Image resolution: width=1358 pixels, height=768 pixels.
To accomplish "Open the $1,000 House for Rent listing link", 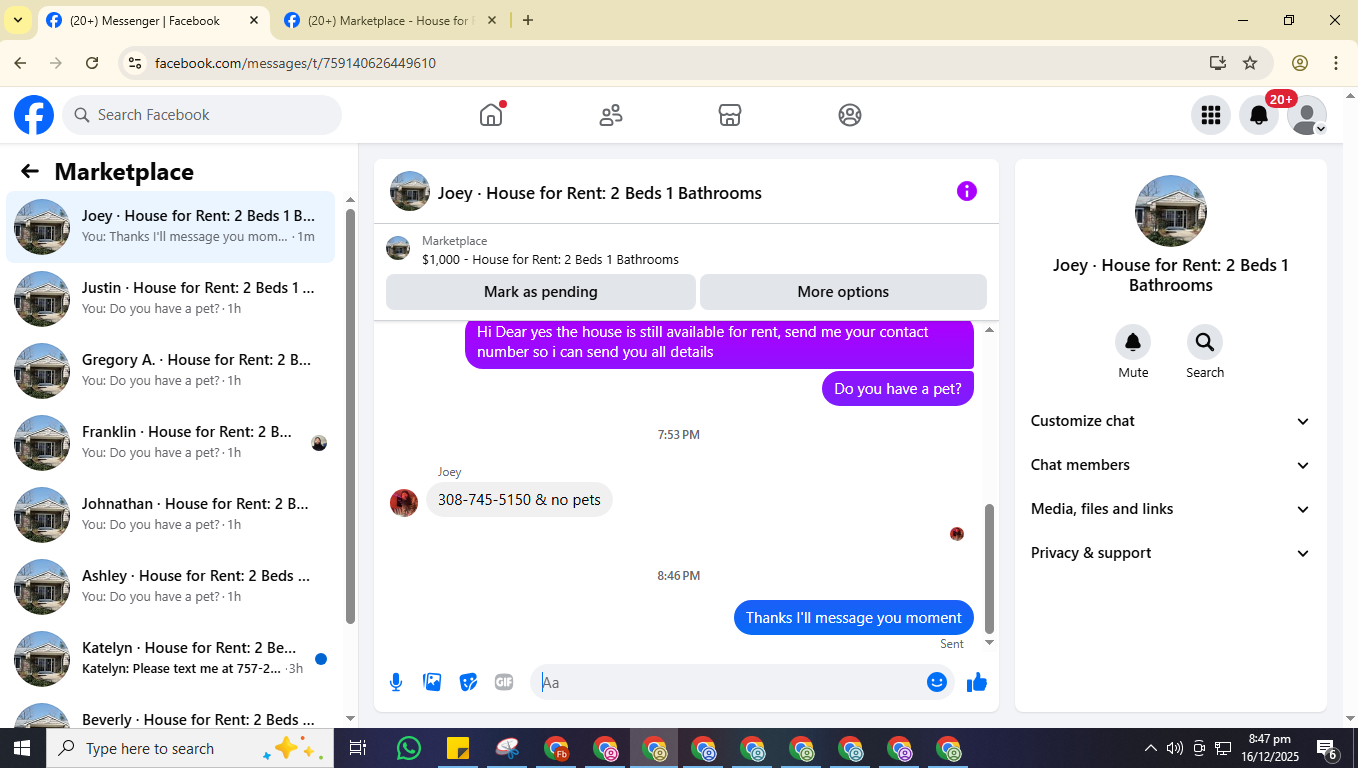I will point(550,259).
